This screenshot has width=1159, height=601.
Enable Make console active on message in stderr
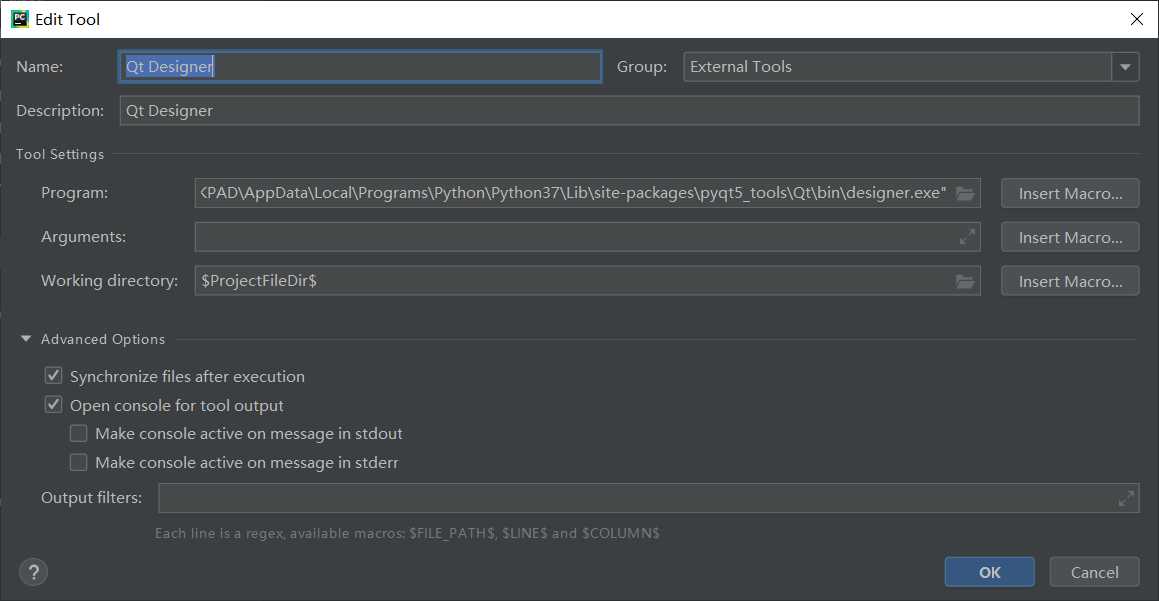pos(78,462)
